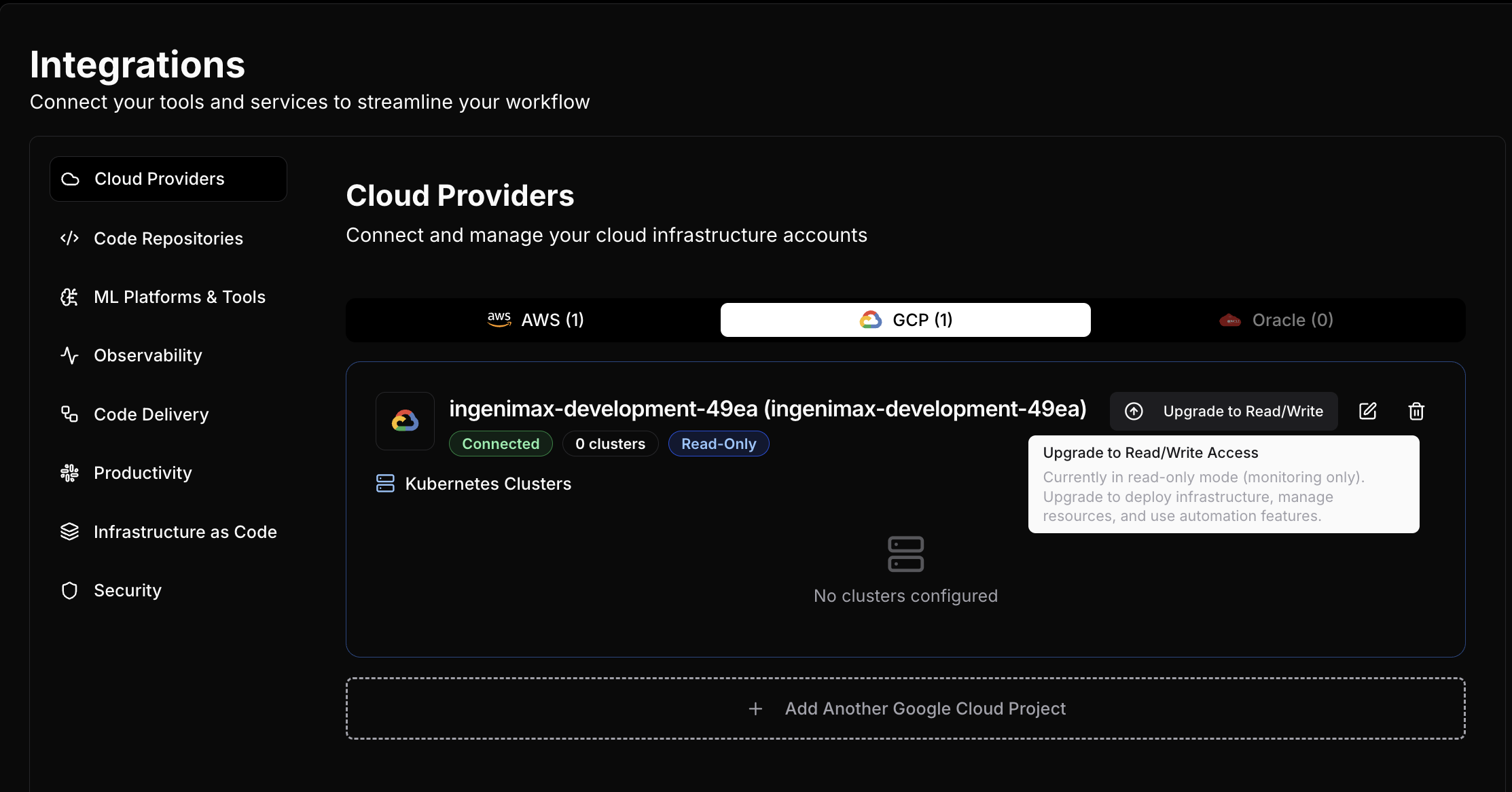Click the Kubernetes Clusters server icon
This screenshot has width=1512, height=792.
pos(385,484)
